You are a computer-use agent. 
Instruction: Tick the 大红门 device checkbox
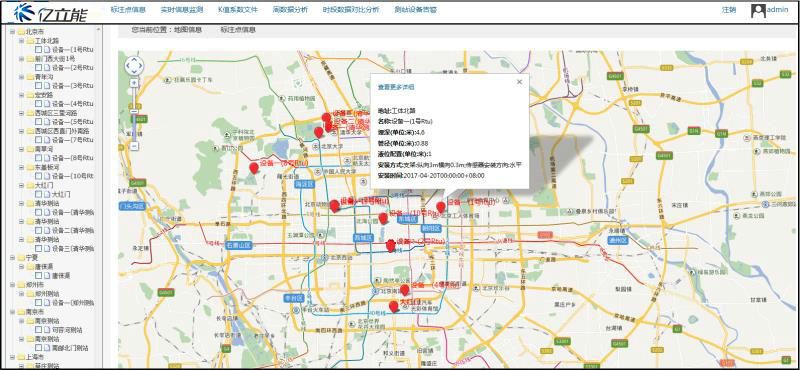pos(38,194)
